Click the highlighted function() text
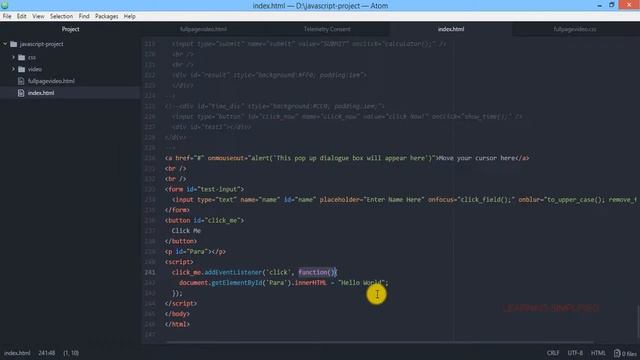 (317, 272)
